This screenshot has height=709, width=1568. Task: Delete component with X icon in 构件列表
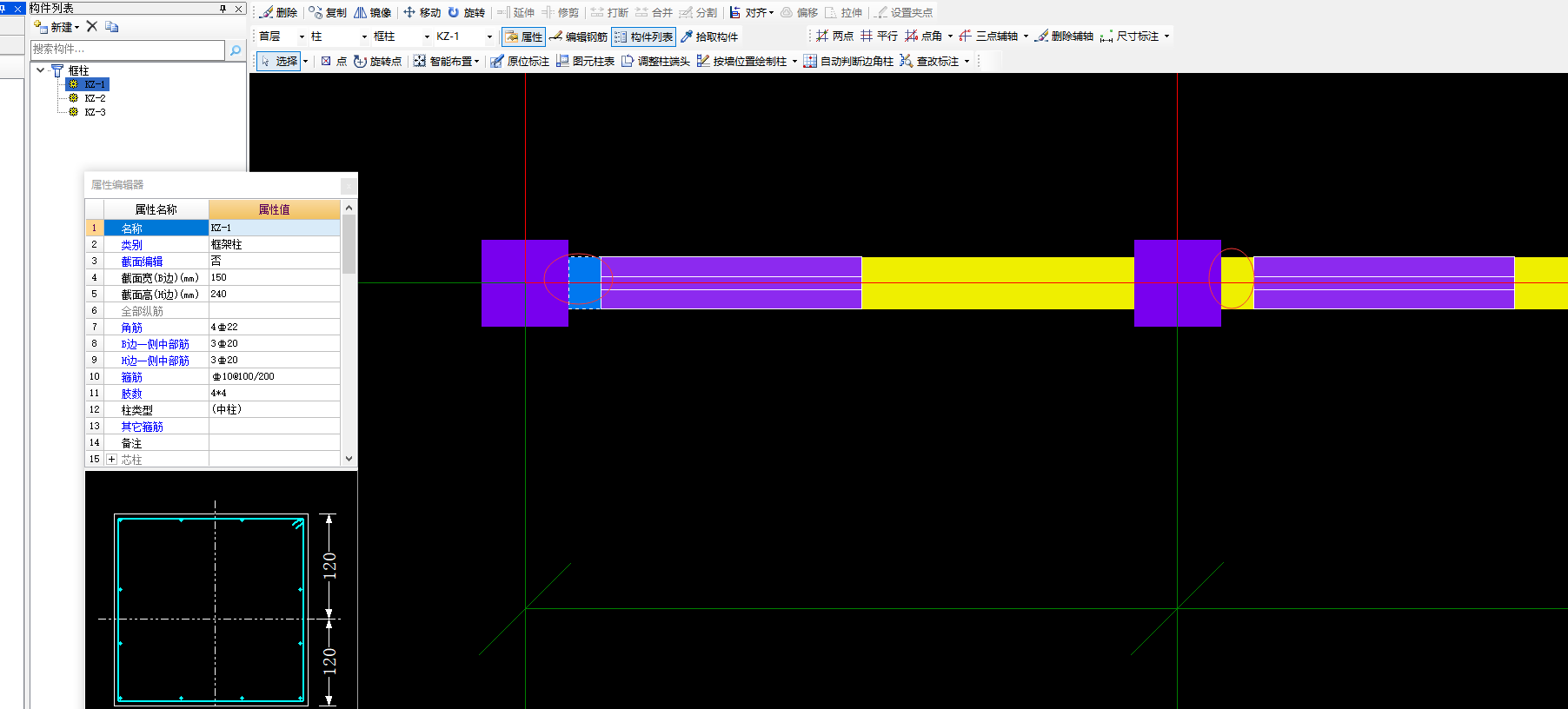click(92, 26)
